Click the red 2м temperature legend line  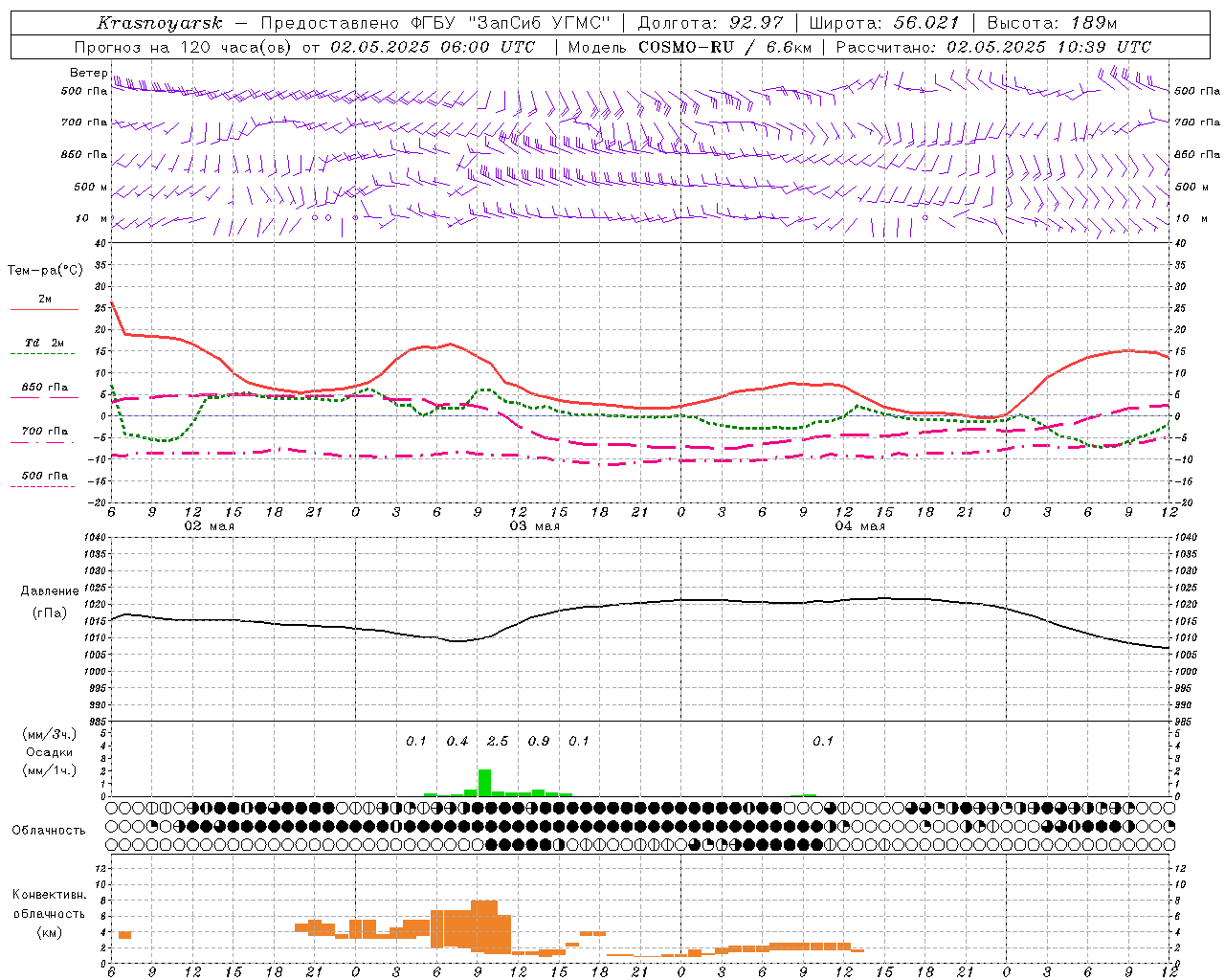click(44, 310)
